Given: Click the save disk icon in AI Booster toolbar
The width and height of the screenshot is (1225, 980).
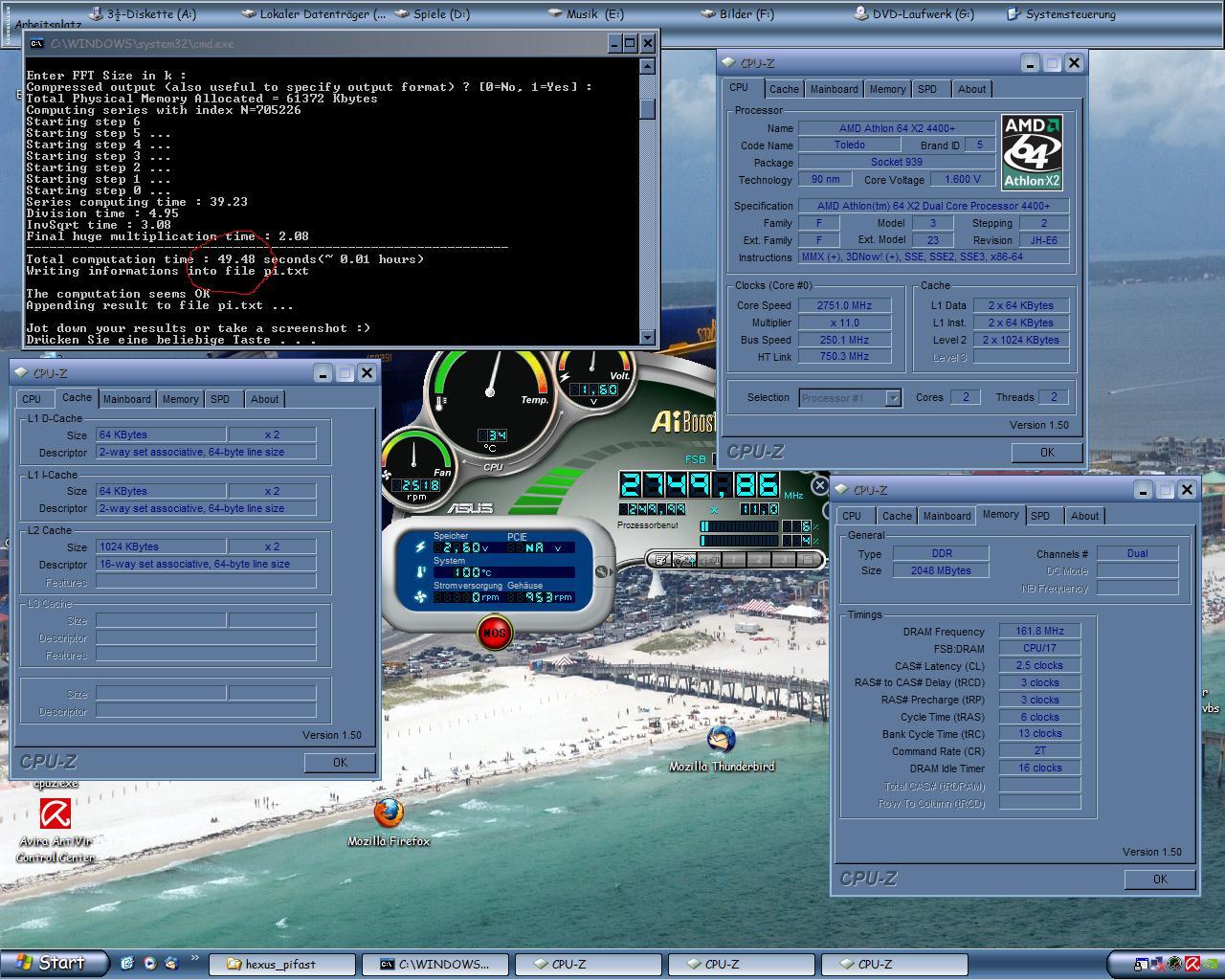Looking at the screenshot, I should [809, 559].
